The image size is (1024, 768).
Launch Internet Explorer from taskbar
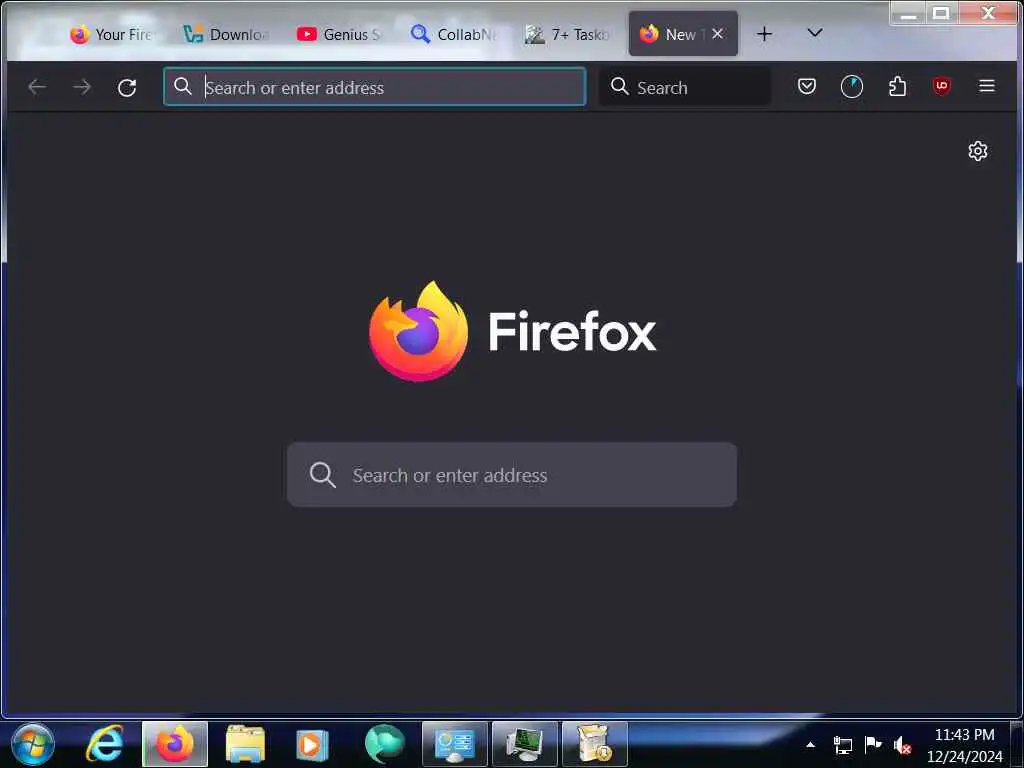point(104,744)
